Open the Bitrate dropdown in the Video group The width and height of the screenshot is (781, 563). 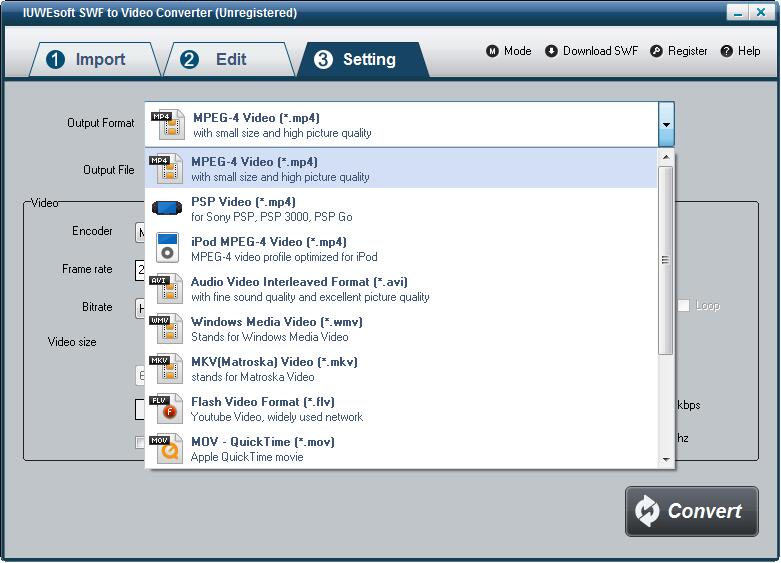140,308
